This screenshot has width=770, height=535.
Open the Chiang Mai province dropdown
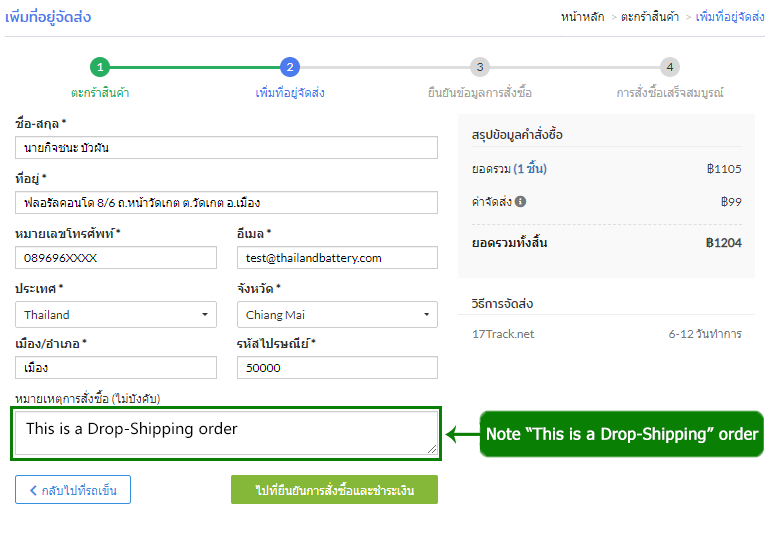pyautogui.click(x=337, y=314)
